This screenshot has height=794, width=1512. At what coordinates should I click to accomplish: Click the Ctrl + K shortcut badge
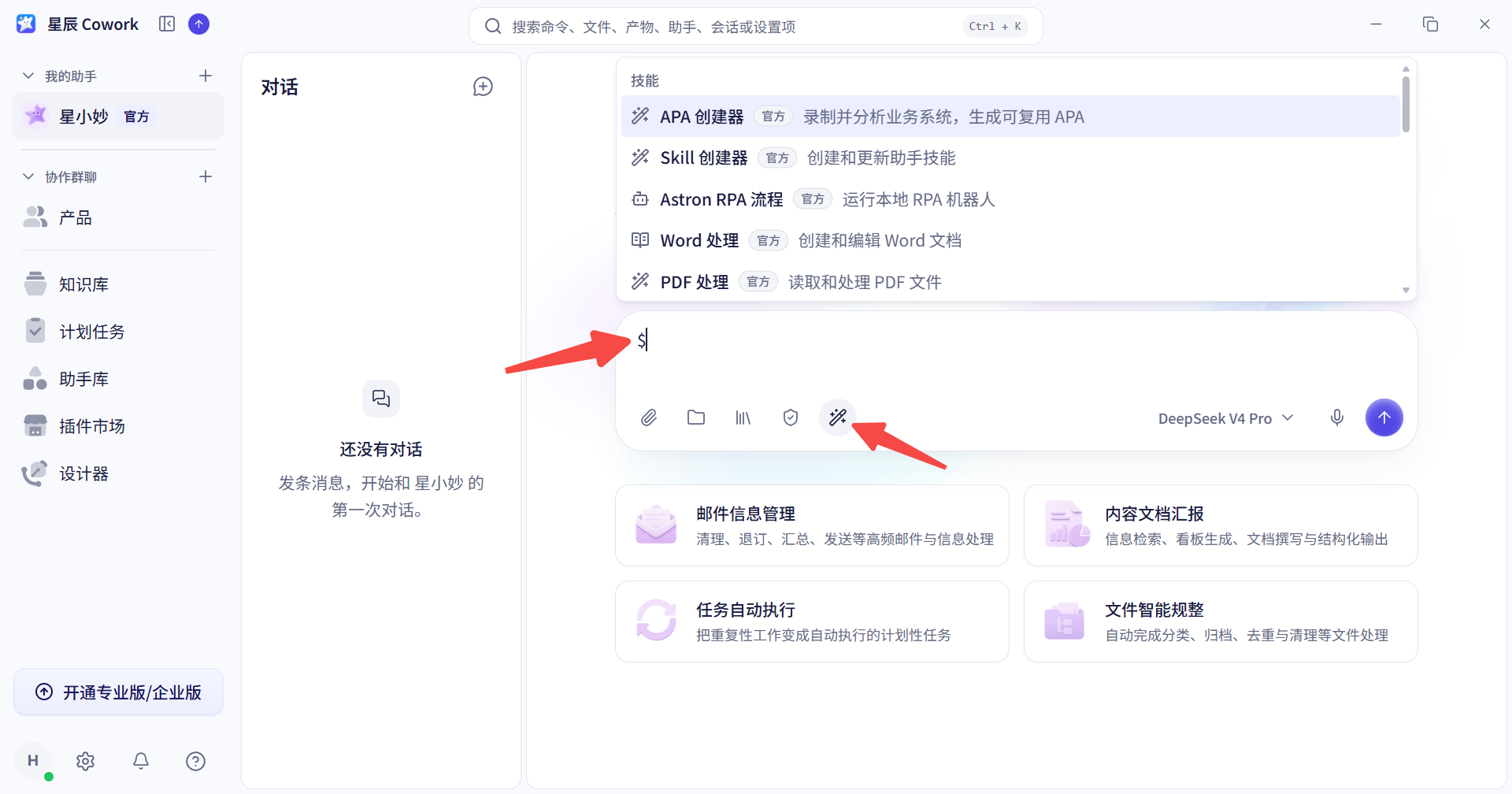(x=995, y=27)
